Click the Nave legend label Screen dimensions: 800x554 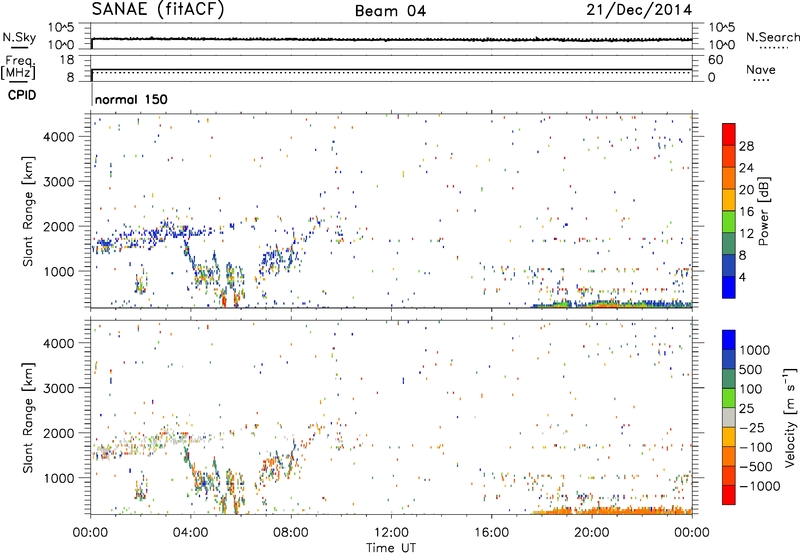761,69
